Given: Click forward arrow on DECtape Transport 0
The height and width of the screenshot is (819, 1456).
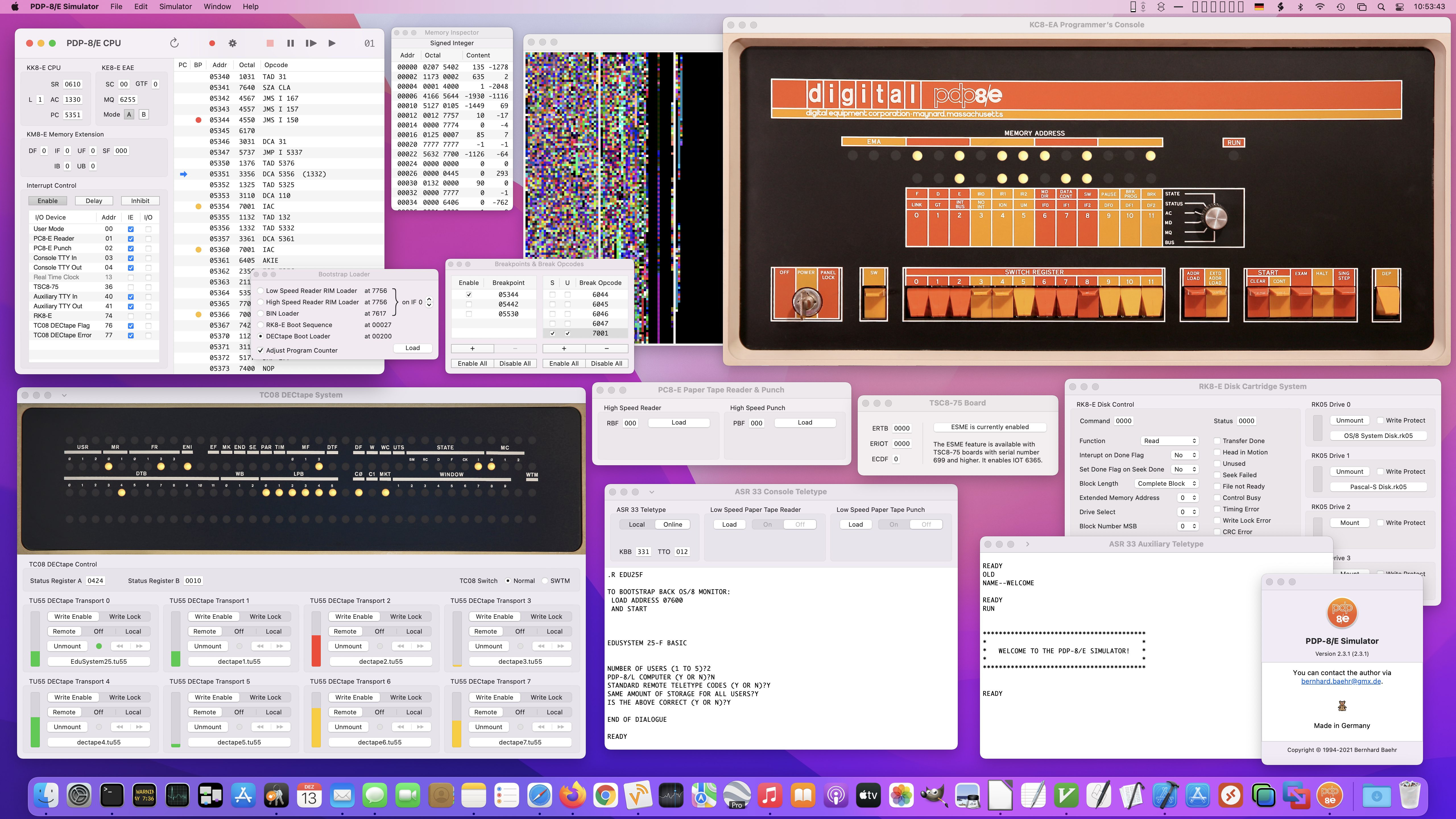Looking at the screenshot, I should 139,646.
